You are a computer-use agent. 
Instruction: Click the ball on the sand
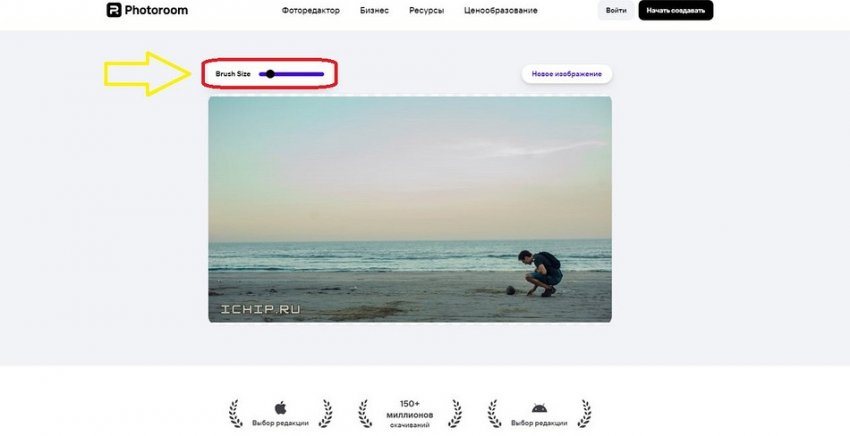point(510,291)
